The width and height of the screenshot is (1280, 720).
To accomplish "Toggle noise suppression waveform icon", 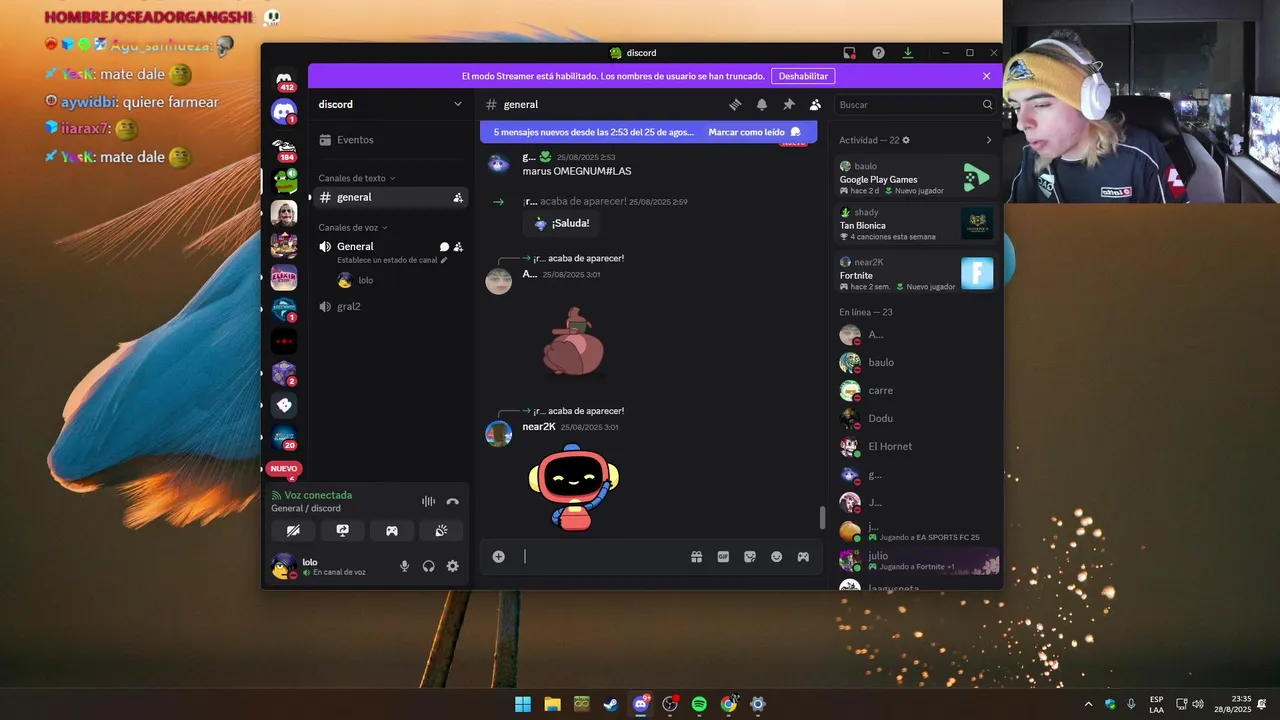I will point(428,502).
